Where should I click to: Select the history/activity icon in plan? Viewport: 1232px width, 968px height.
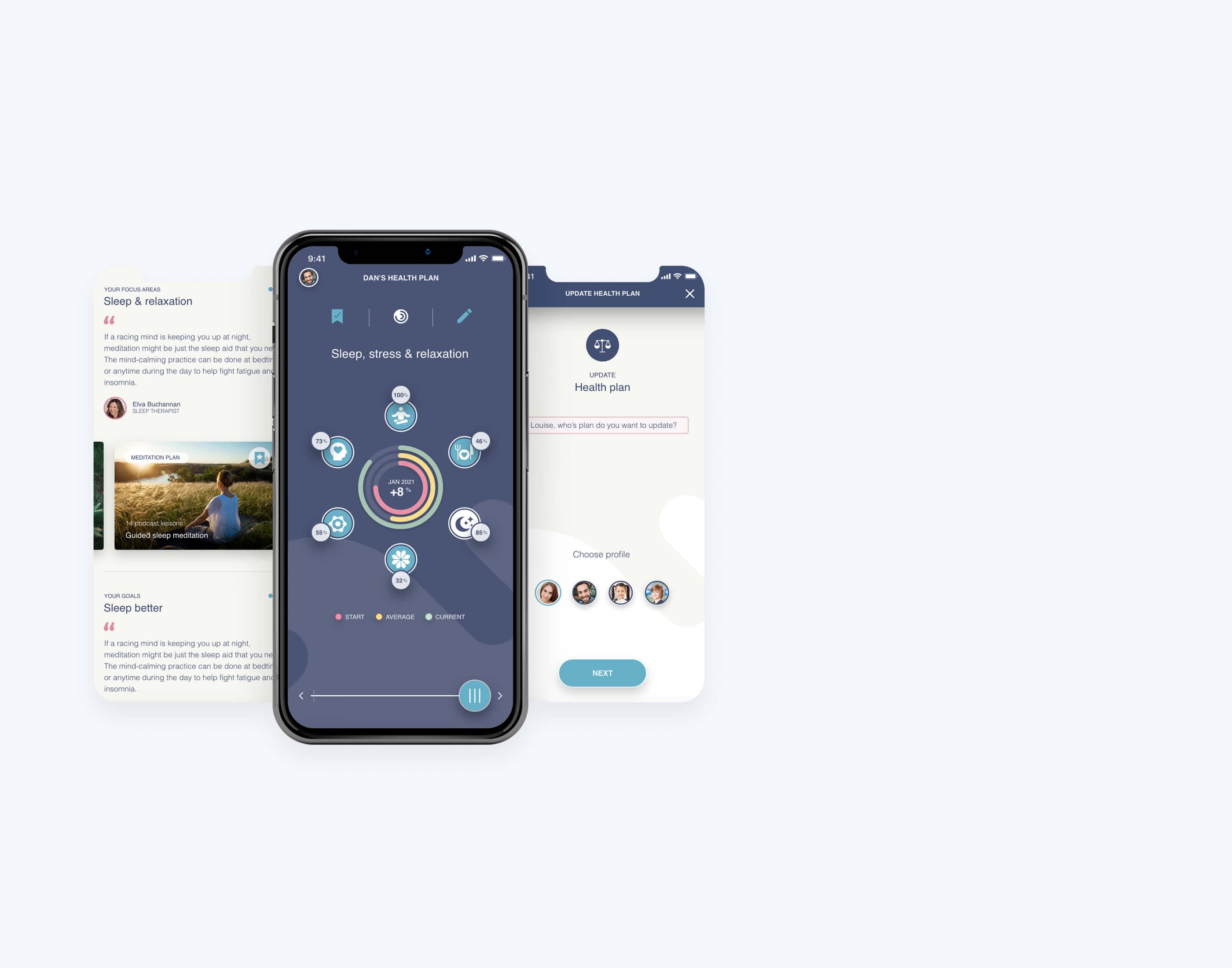(x=400, y=316)
